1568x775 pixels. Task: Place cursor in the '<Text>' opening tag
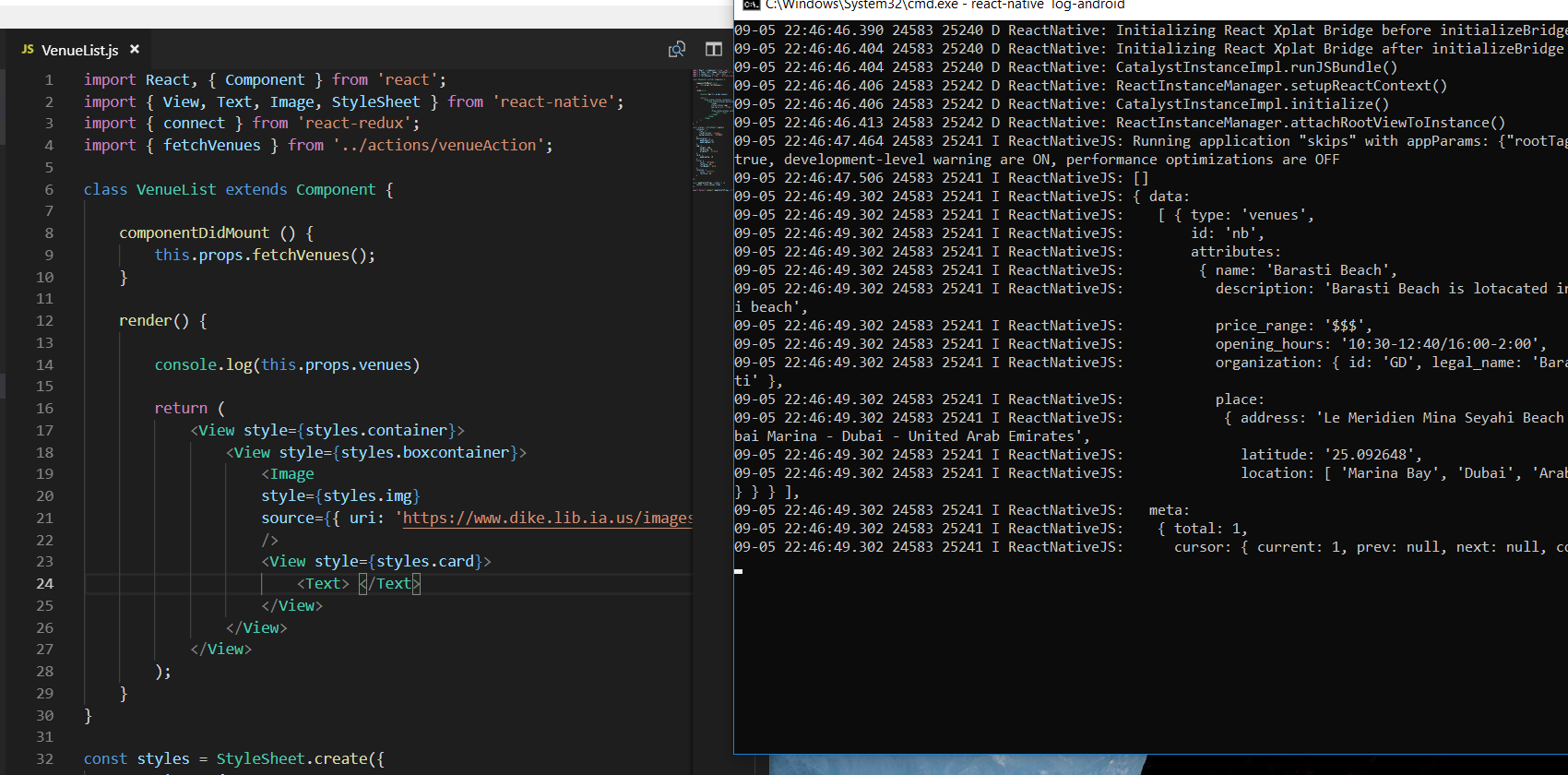point(323,583)
